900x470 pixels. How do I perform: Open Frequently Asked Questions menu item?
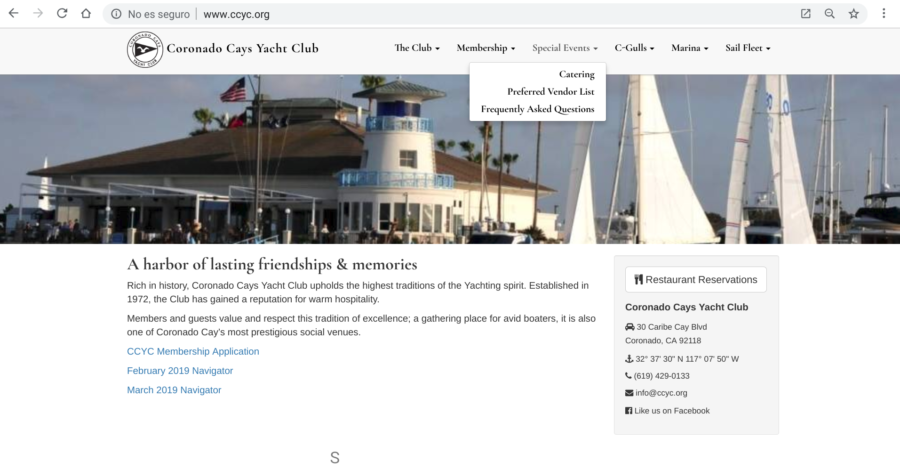(x=537, y=109)
